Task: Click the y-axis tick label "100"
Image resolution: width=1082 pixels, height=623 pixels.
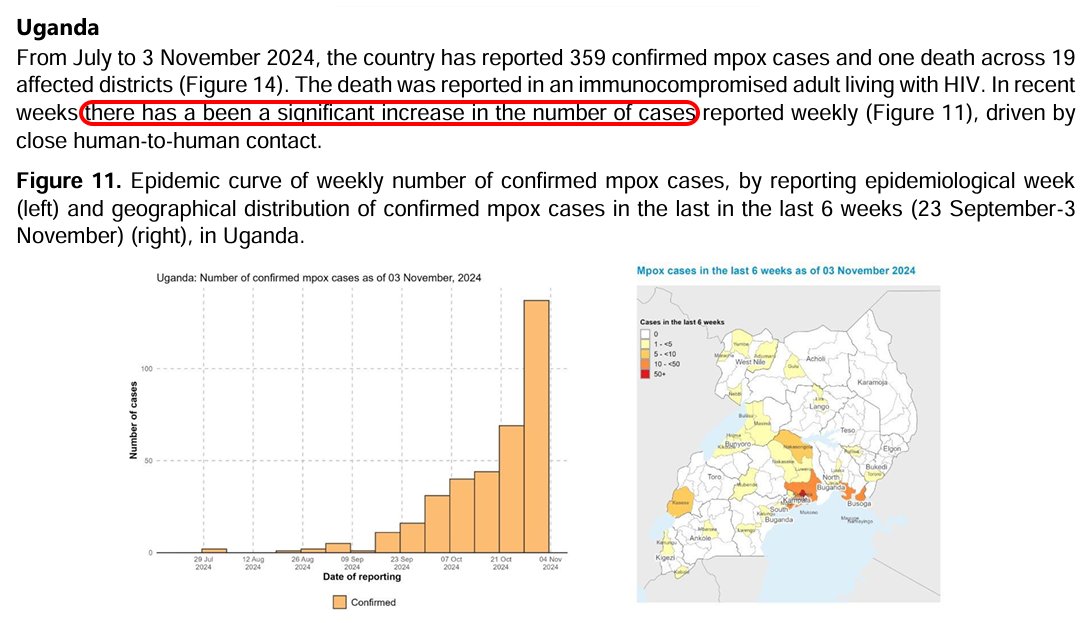Action: (x=146, y=368)
